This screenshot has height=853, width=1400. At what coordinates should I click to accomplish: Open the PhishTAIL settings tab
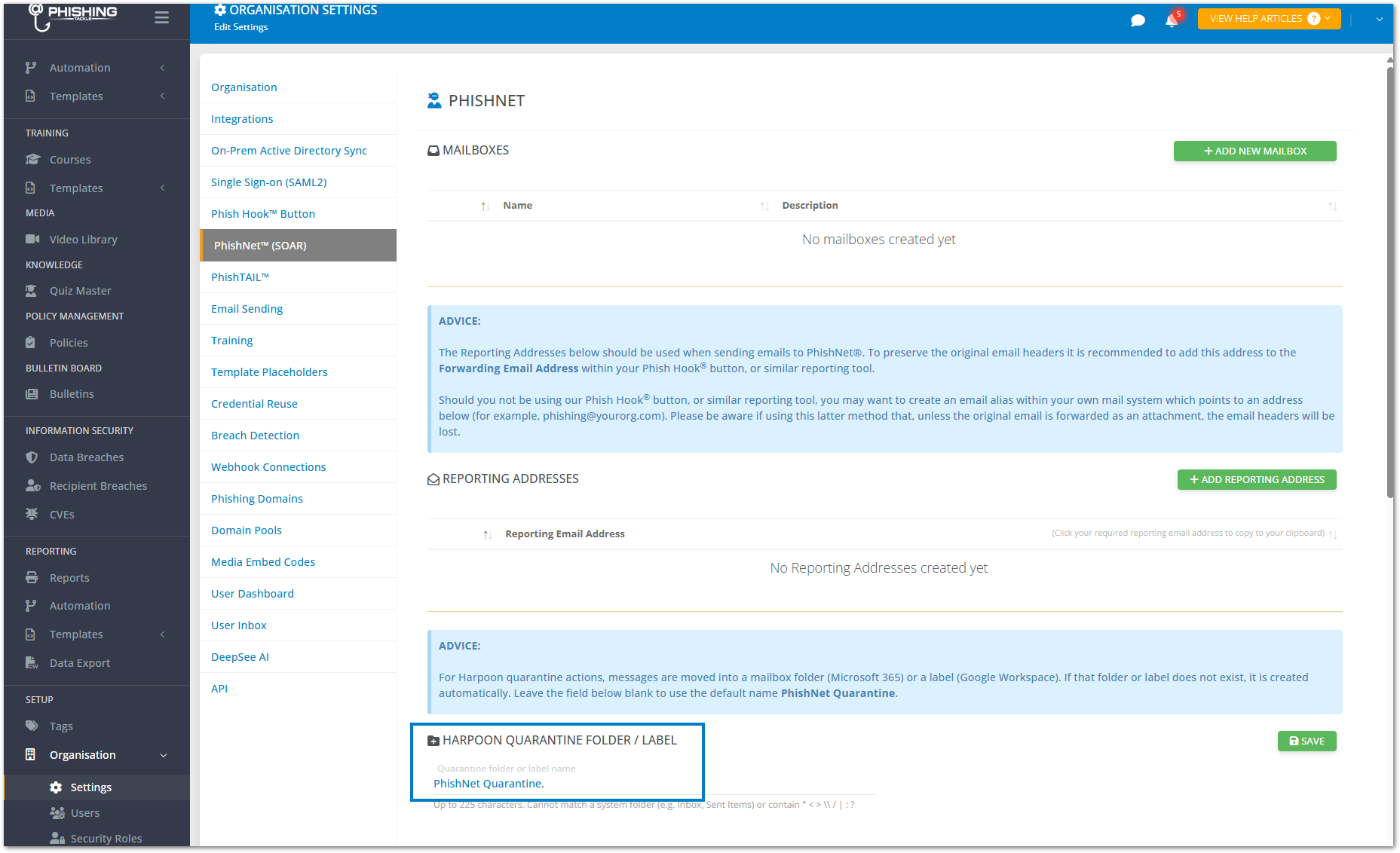point(298,277)
